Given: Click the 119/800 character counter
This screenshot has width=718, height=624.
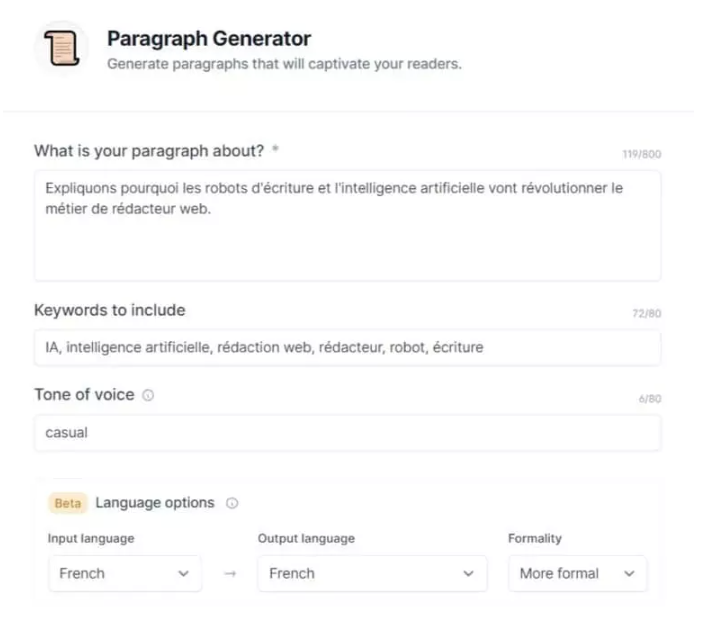Looking at the screenshot, I should click(x=642, y=154).
